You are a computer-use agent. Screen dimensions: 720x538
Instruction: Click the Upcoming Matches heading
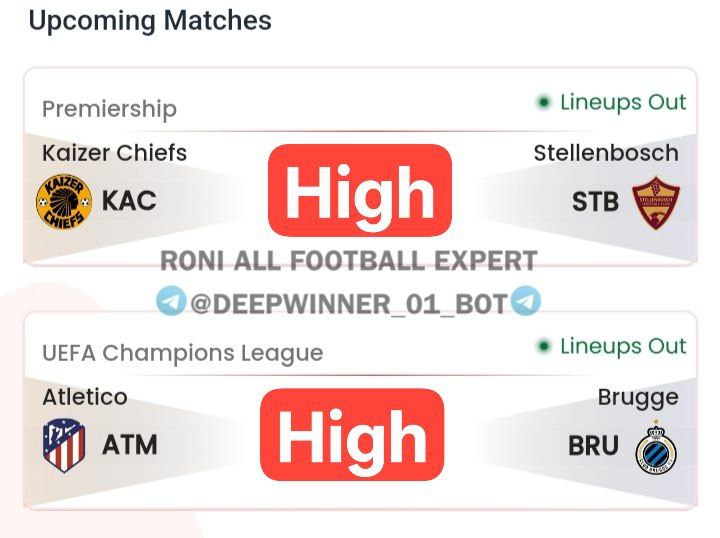coord(150,21)
